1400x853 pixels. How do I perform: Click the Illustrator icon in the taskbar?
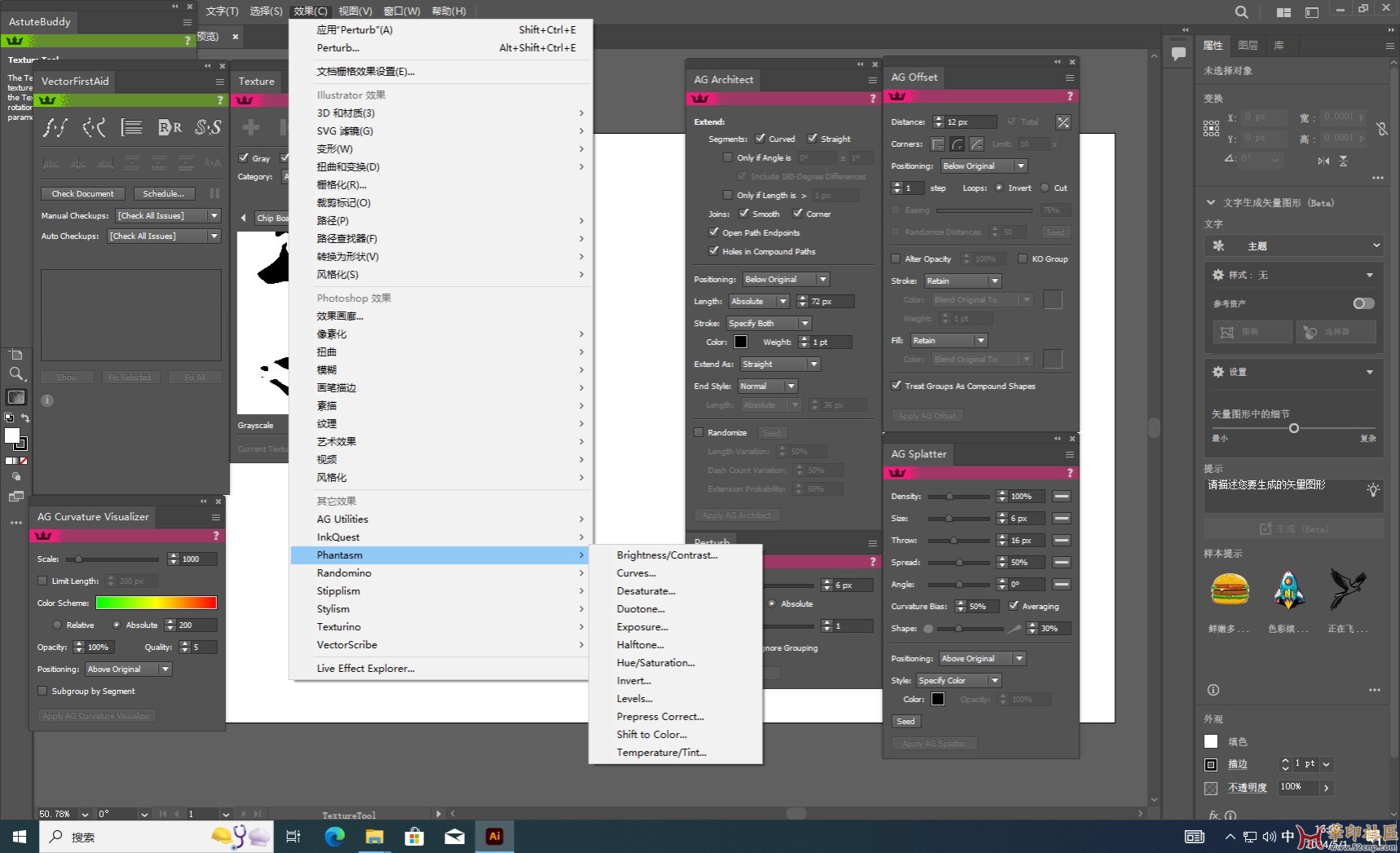coord(494,837)
